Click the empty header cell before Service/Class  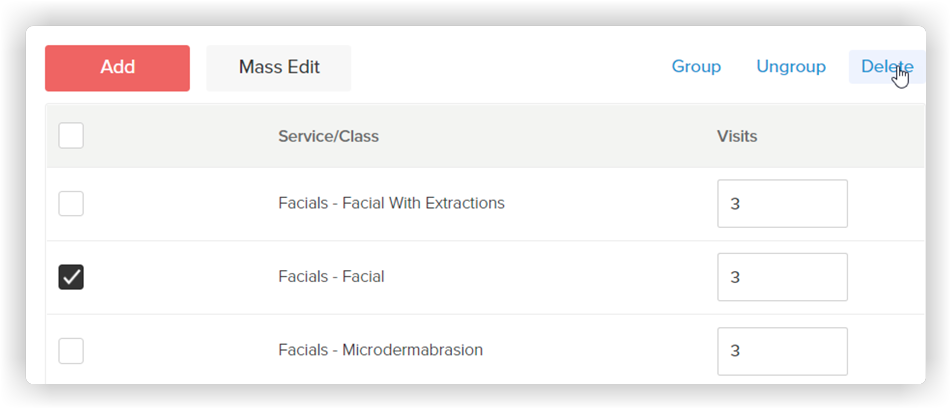(x=176, y=136)
